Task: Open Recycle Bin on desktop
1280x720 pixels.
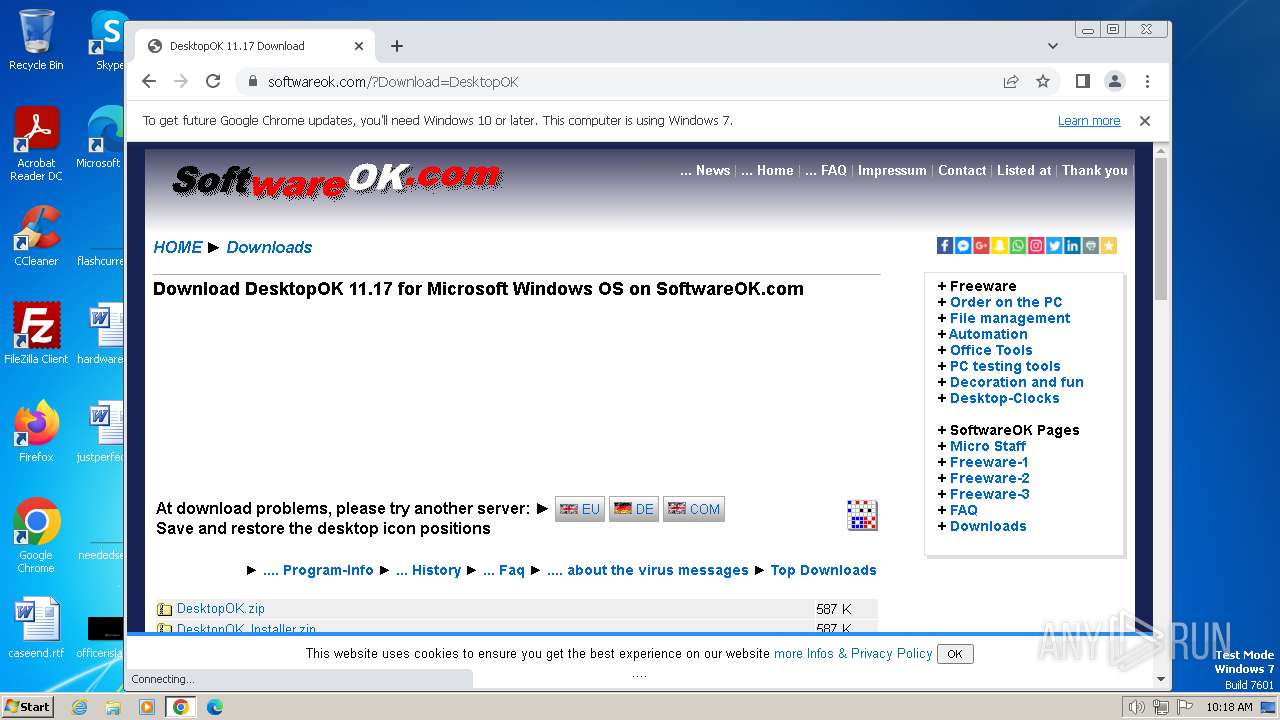Action: (x=36, y=40)
